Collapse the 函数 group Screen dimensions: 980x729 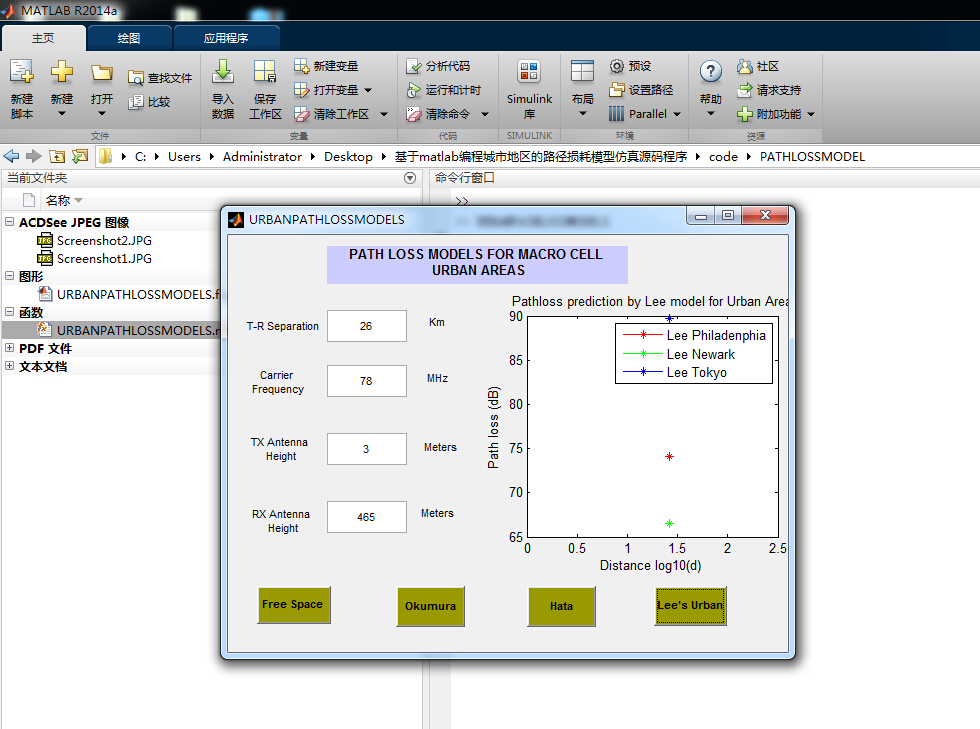point(9,311)
